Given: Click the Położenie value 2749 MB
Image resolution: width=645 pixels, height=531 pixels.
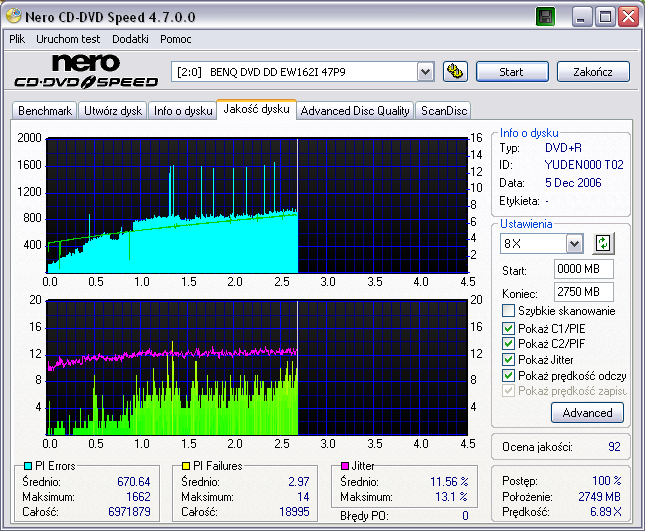Looking at the screenshot, I should pos(600,497).
